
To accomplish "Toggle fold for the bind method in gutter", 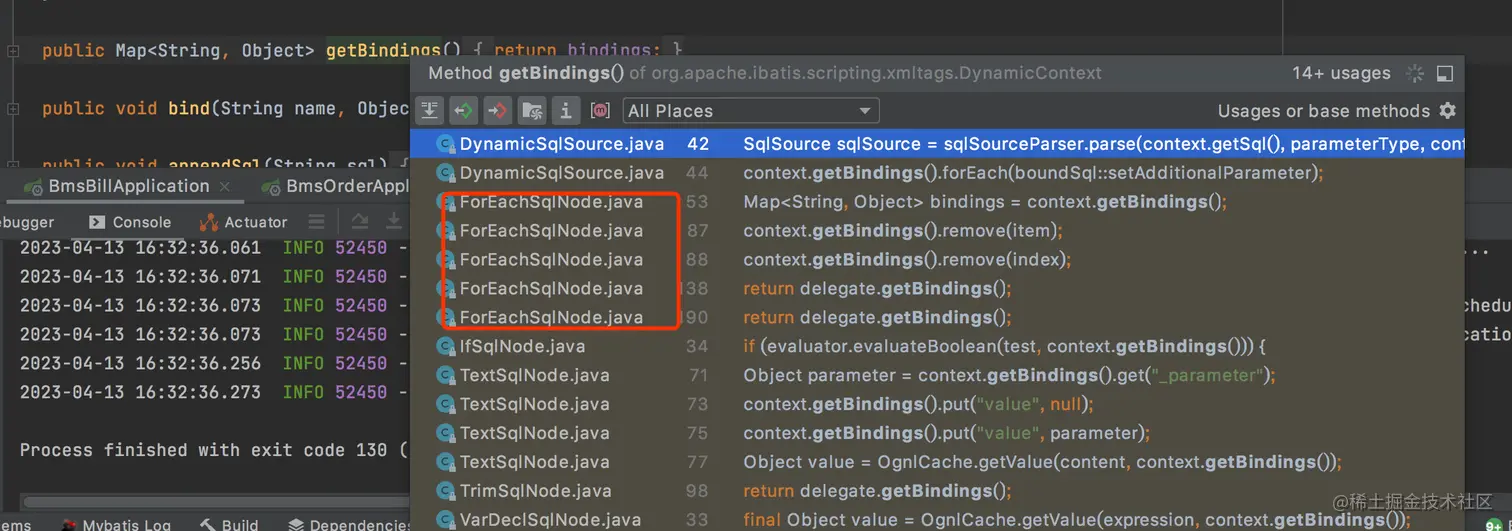I will [x=13, y=108].
